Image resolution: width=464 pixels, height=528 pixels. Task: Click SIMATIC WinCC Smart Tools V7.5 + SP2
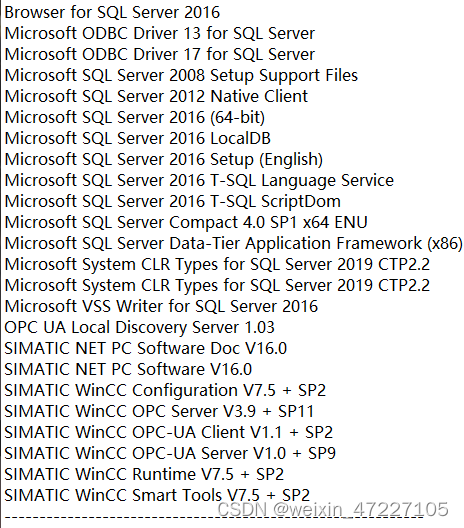point(157,495)
